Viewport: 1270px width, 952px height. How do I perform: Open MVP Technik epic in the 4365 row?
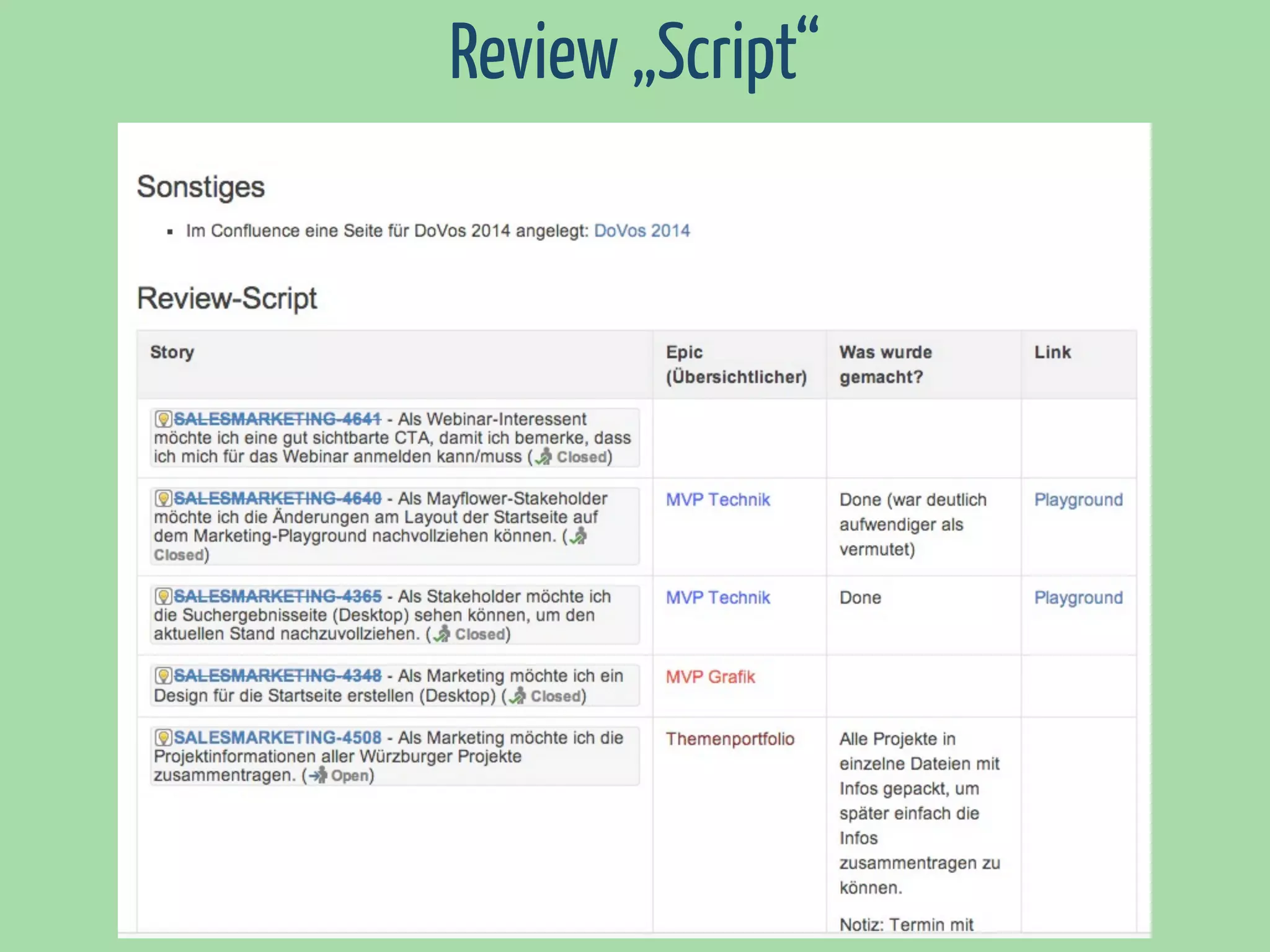(x=717, y=597)
